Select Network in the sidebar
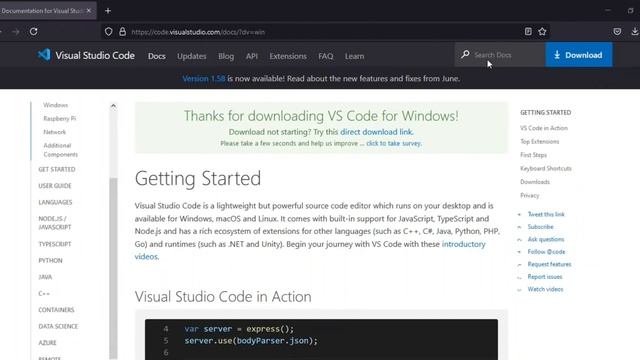Screen dimensions: 640x360 54,132
